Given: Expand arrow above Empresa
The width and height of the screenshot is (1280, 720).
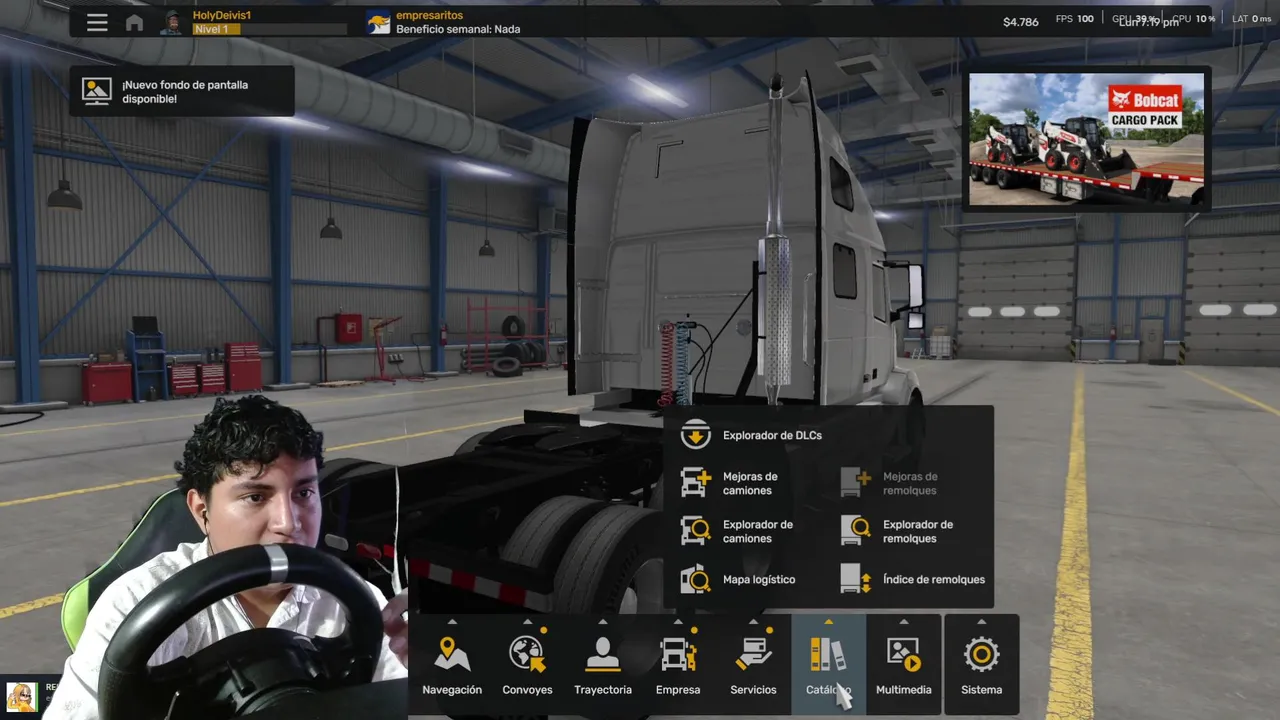Looking at the screenshot, I should pyautogui.click(x=678, y=622).
